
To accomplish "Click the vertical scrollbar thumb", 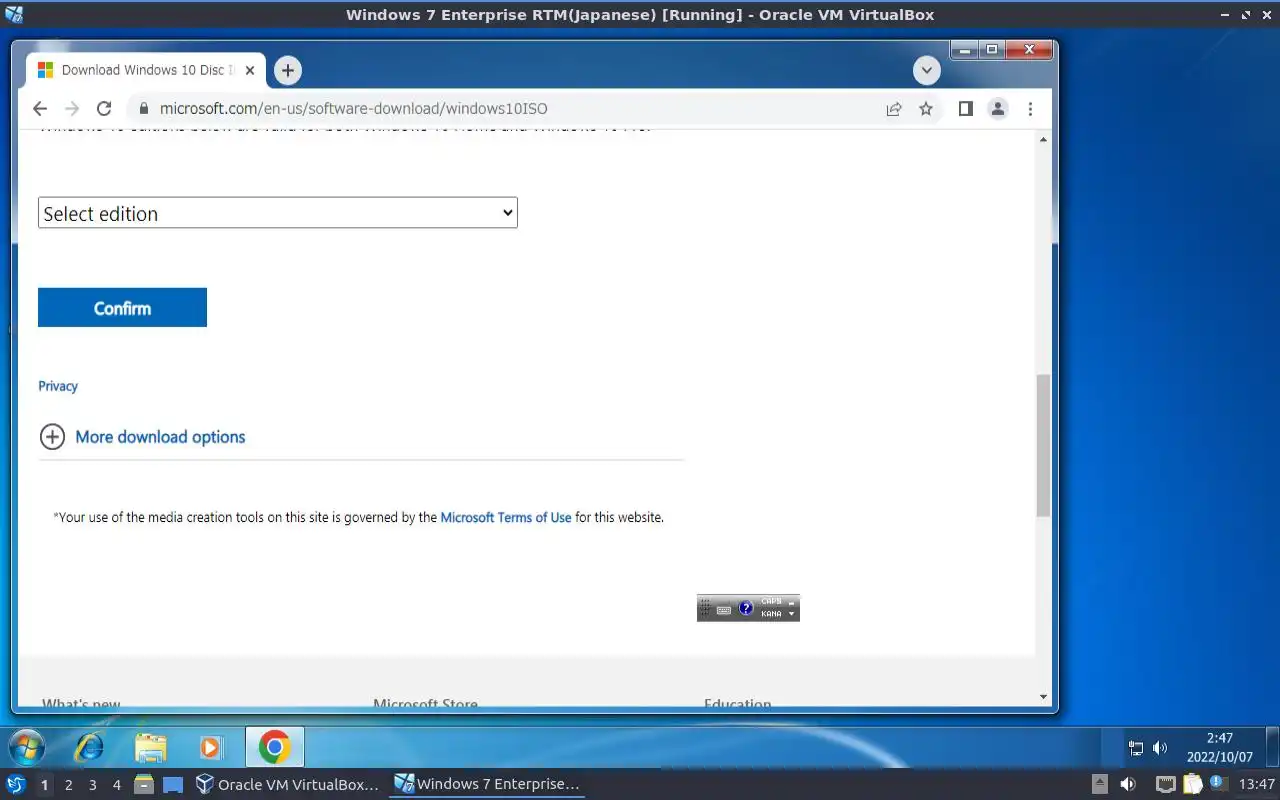I will tap(1044, 446).
